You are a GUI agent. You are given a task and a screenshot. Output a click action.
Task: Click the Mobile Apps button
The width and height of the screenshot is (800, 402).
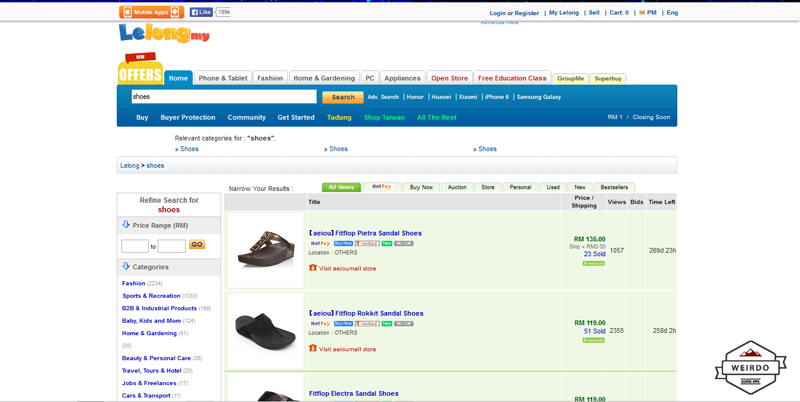coord(152,12)
